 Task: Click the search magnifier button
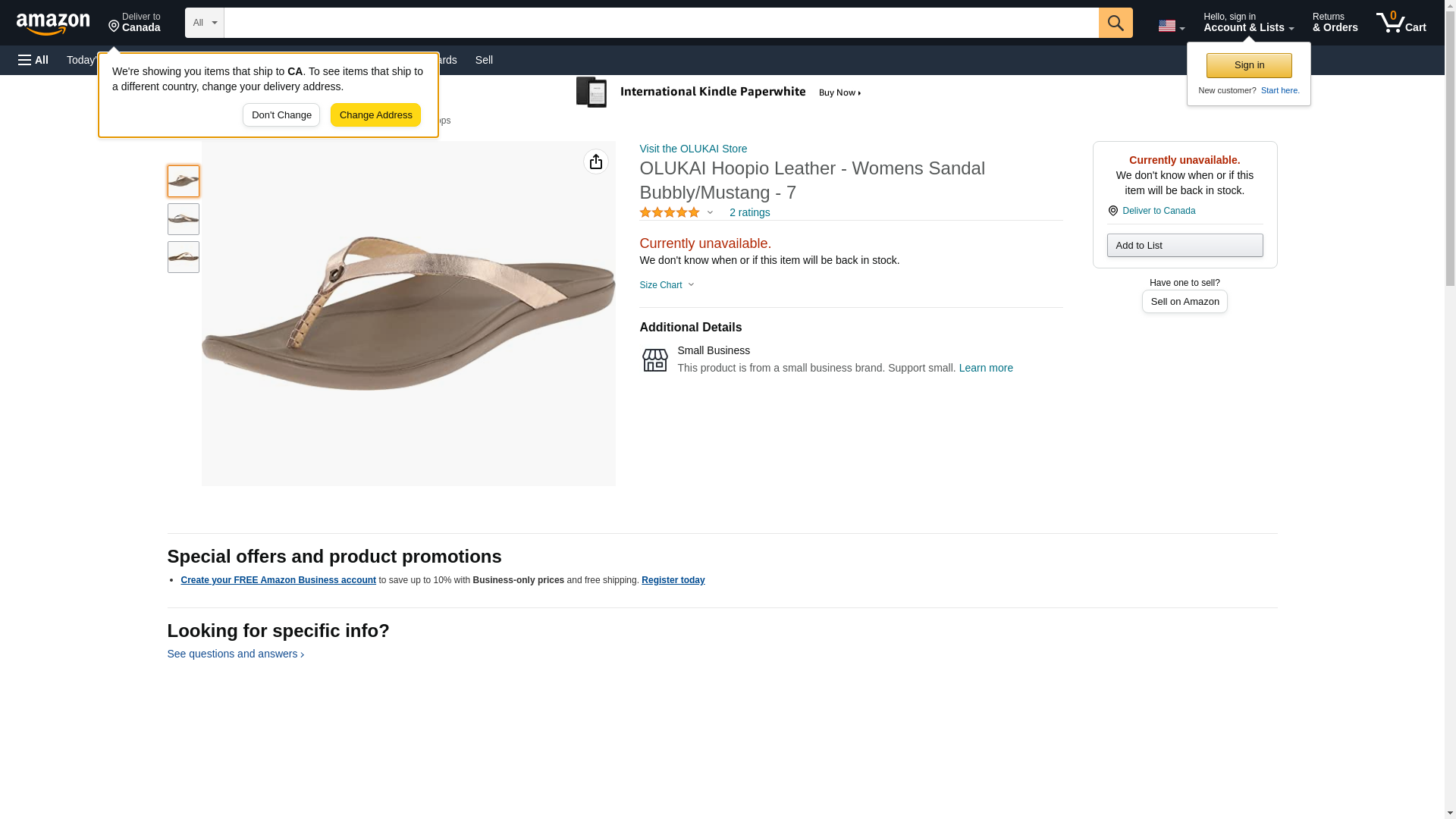pyautogui.click(x=1115, y=23)
